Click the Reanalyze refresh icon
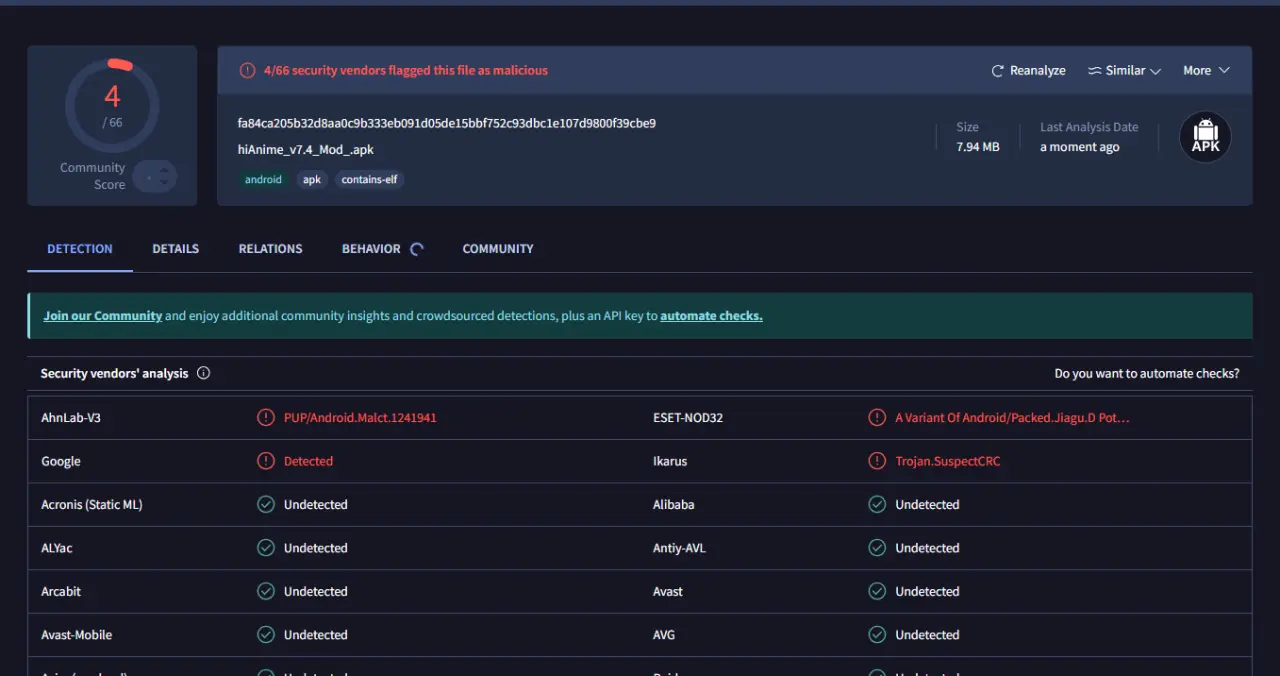Viewport: 1280px width, 676px height. (x=997, y=71)
